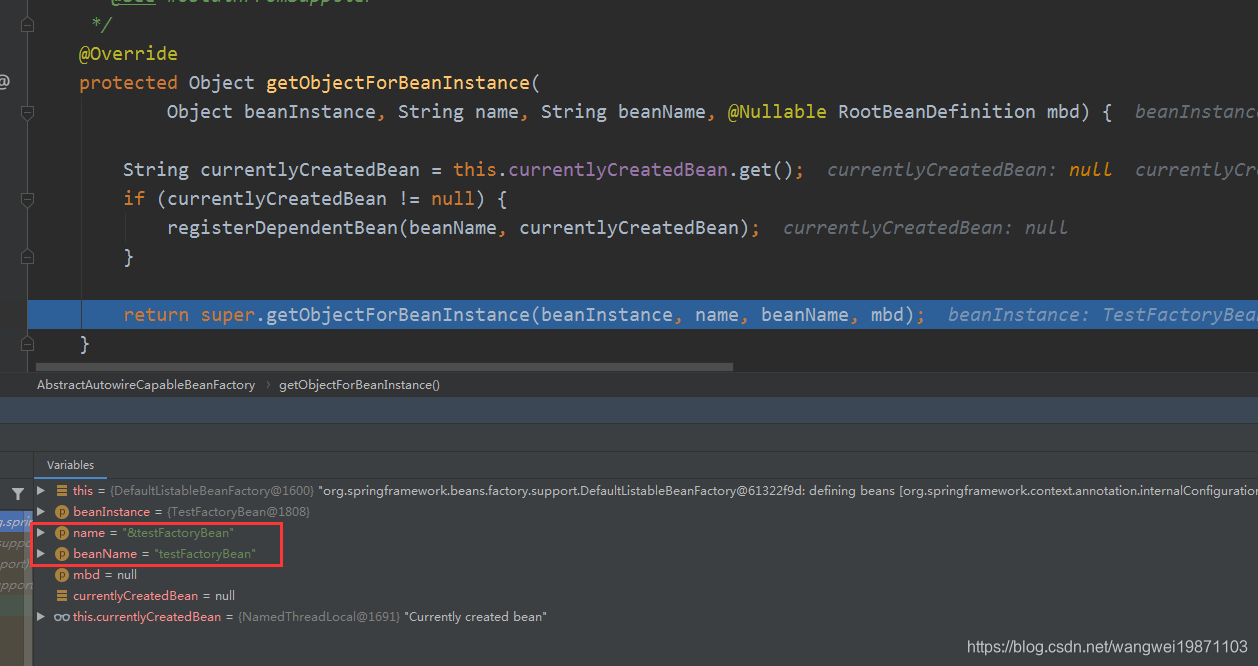Click the @Override annotation

128,54
